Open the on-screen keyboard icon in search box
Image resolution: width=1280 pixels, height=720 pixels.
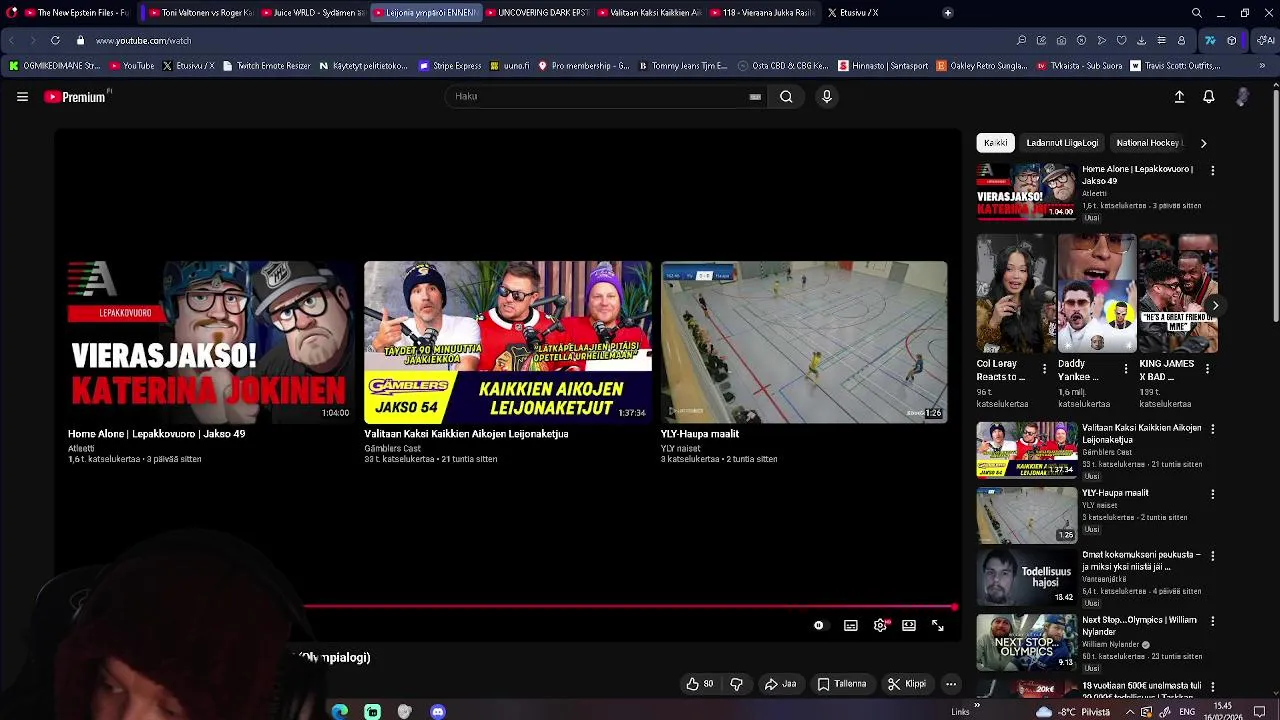point(755,97)
